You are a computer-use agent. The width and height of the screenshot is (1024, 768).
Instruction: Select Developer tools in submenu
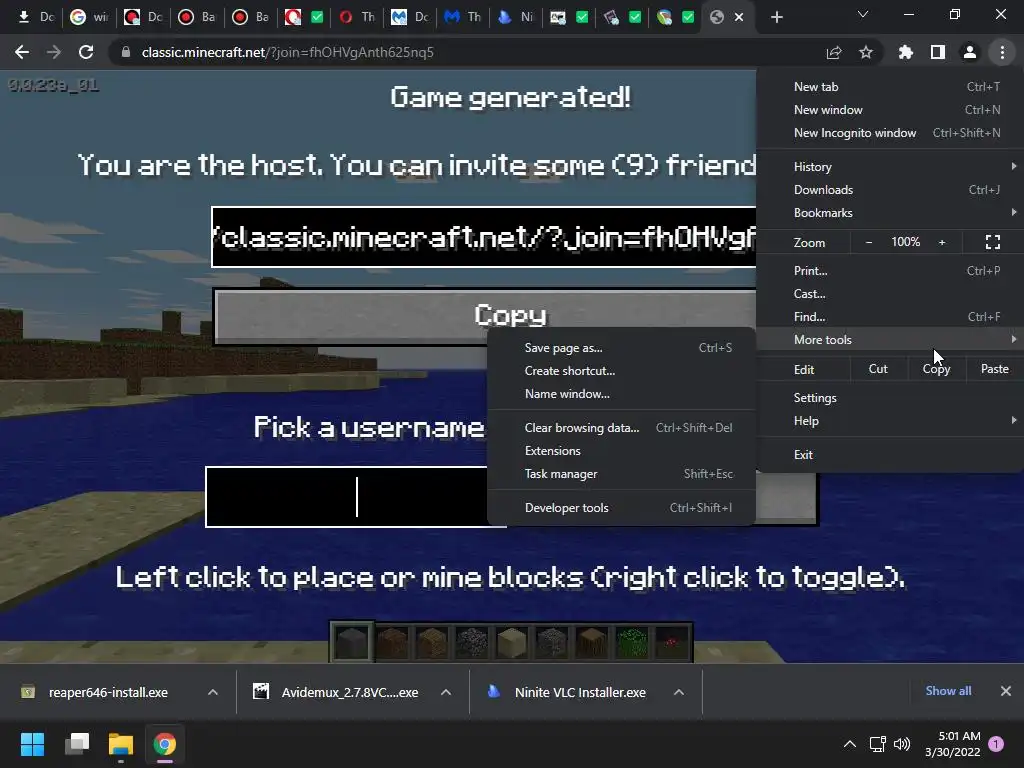click(x=622, y=507)
